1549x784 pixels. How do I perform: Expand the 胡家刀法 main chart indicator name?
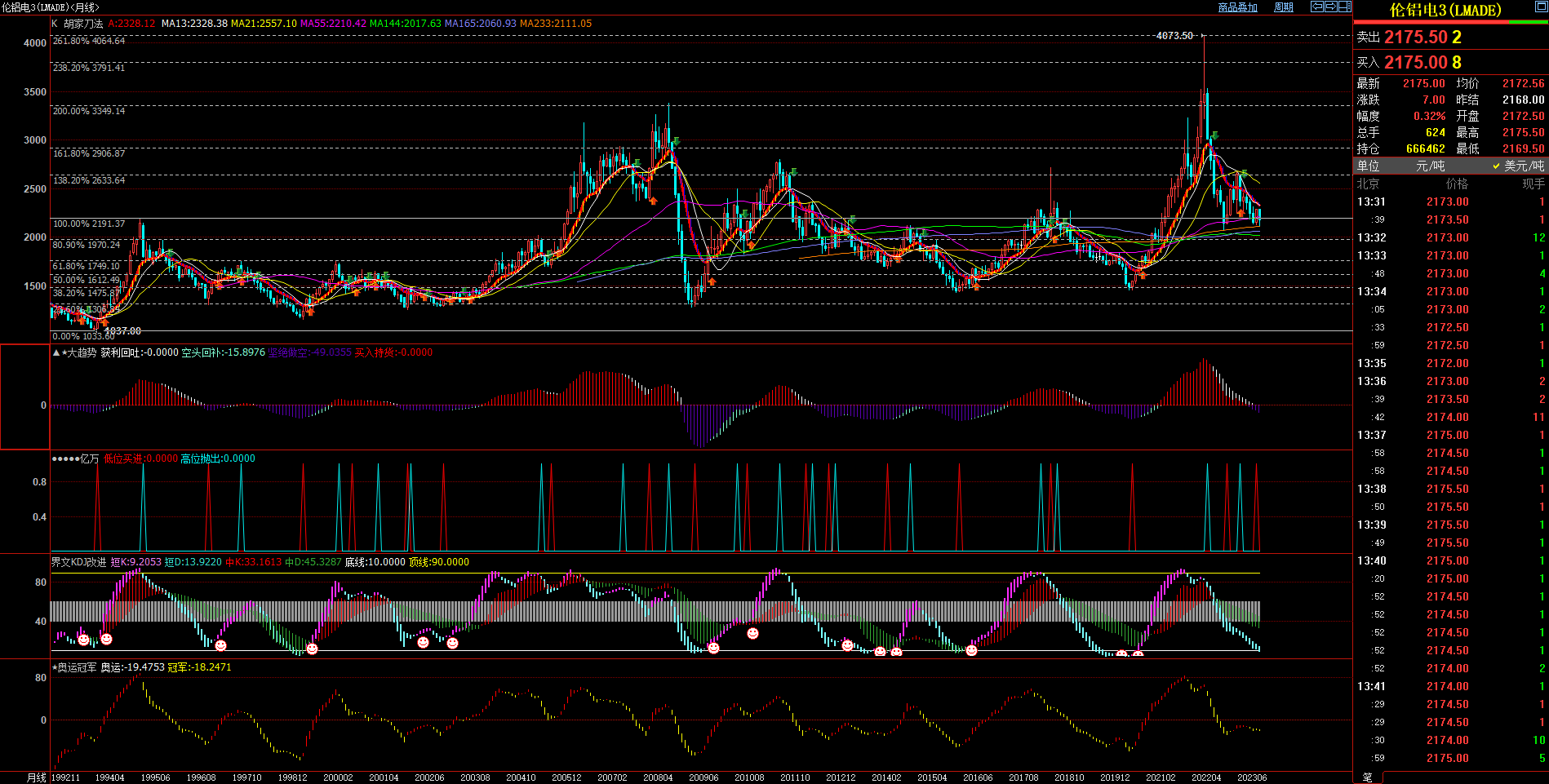pyautogui.click(x=83, y=24)
